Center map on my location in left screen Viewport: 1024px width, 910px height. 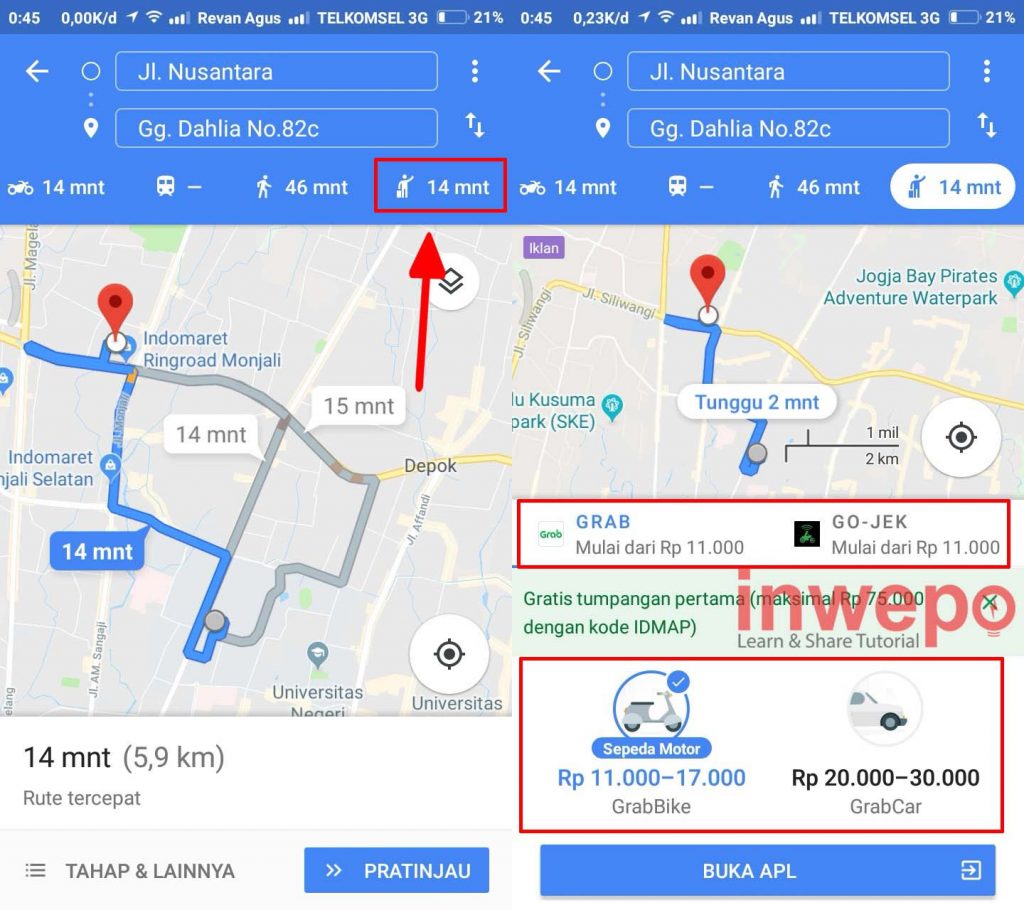[449, 654]
